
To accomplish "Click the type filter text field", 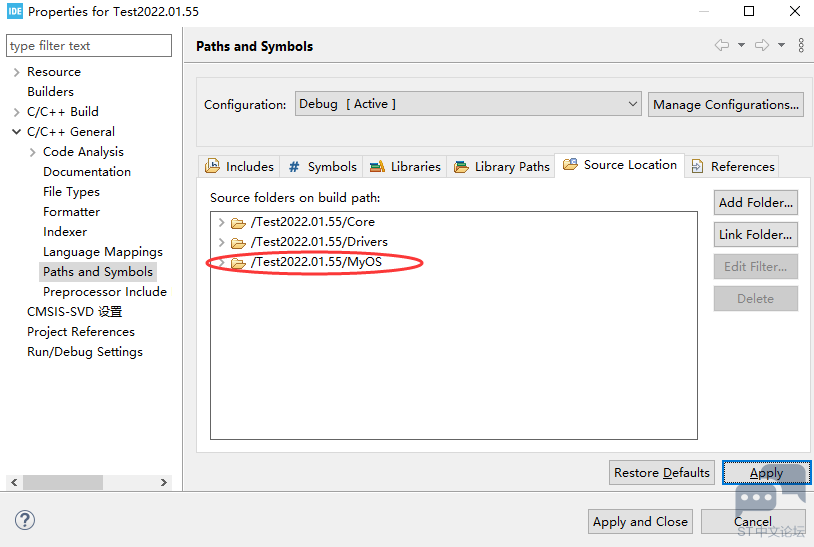I will (89, 46).
